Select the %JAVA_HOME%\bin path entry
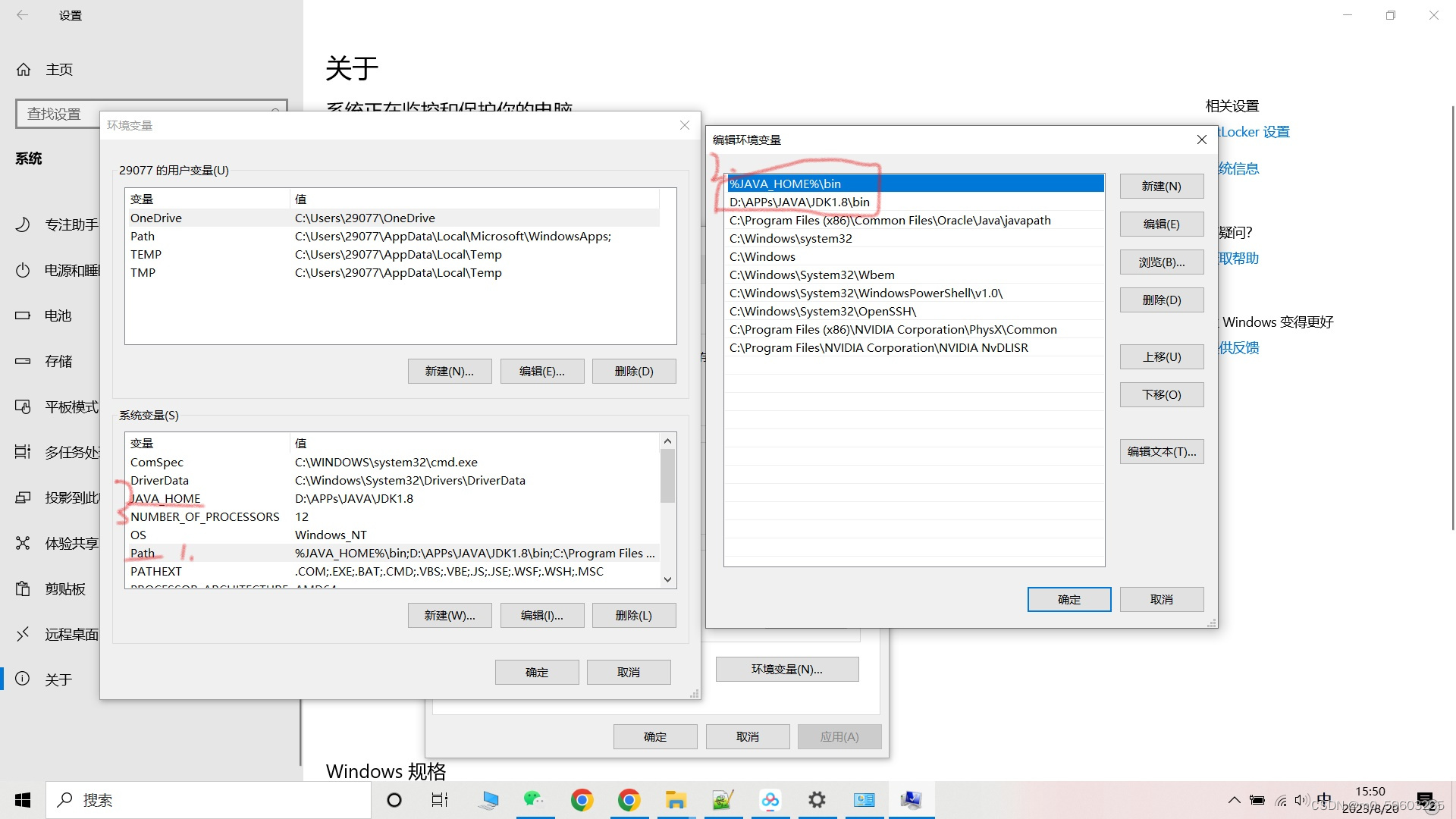1456x819 pixels. click(834, 183)
